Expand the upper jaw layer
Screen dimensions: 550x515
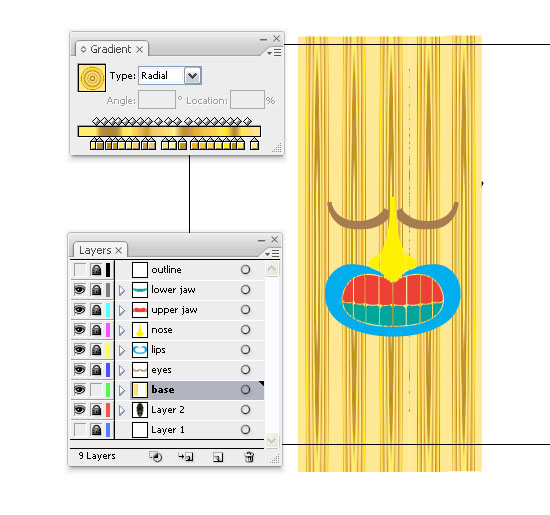[x=122, y=310]
